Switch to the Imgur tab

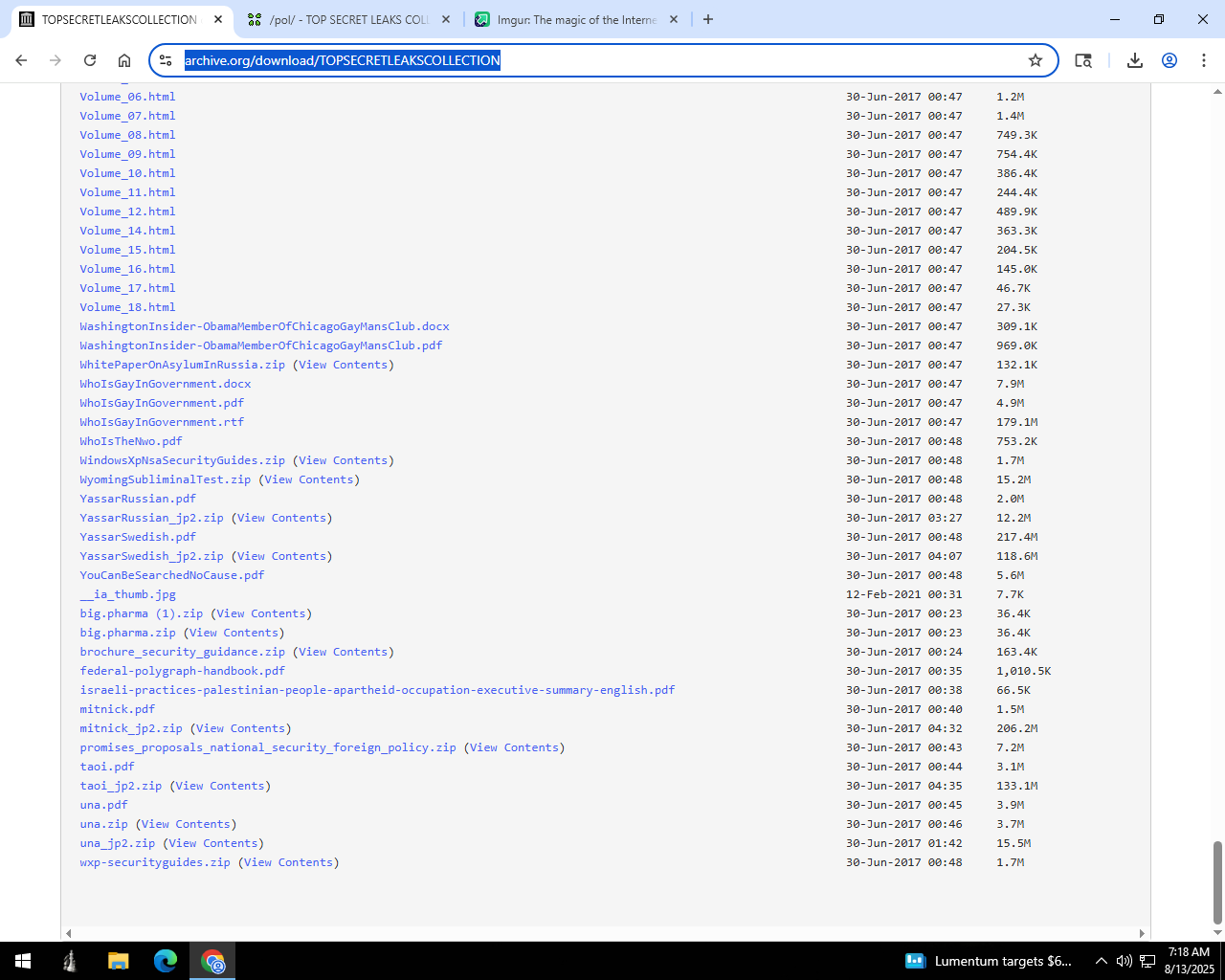[577, 19]
